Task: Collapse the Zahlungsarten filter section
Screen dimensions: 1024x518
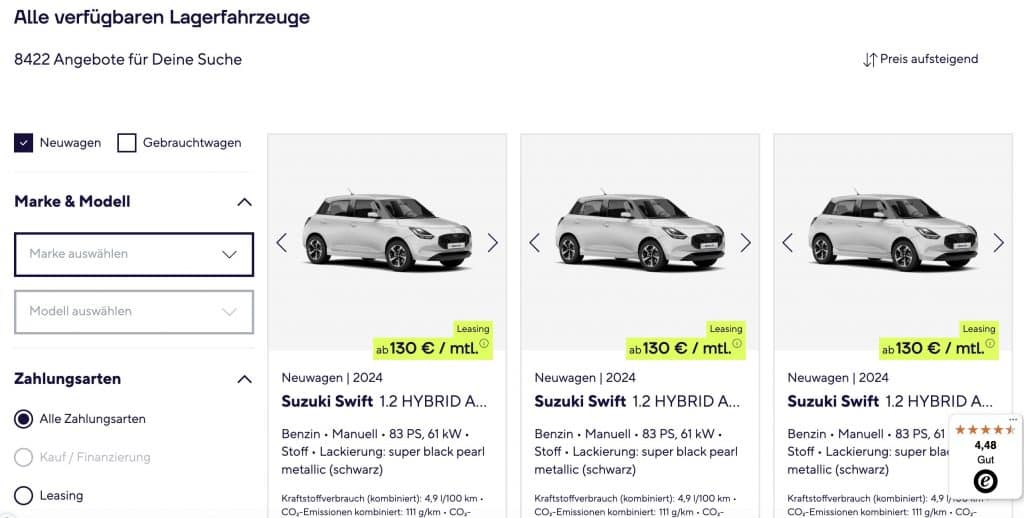Action: tap(244, 379)
